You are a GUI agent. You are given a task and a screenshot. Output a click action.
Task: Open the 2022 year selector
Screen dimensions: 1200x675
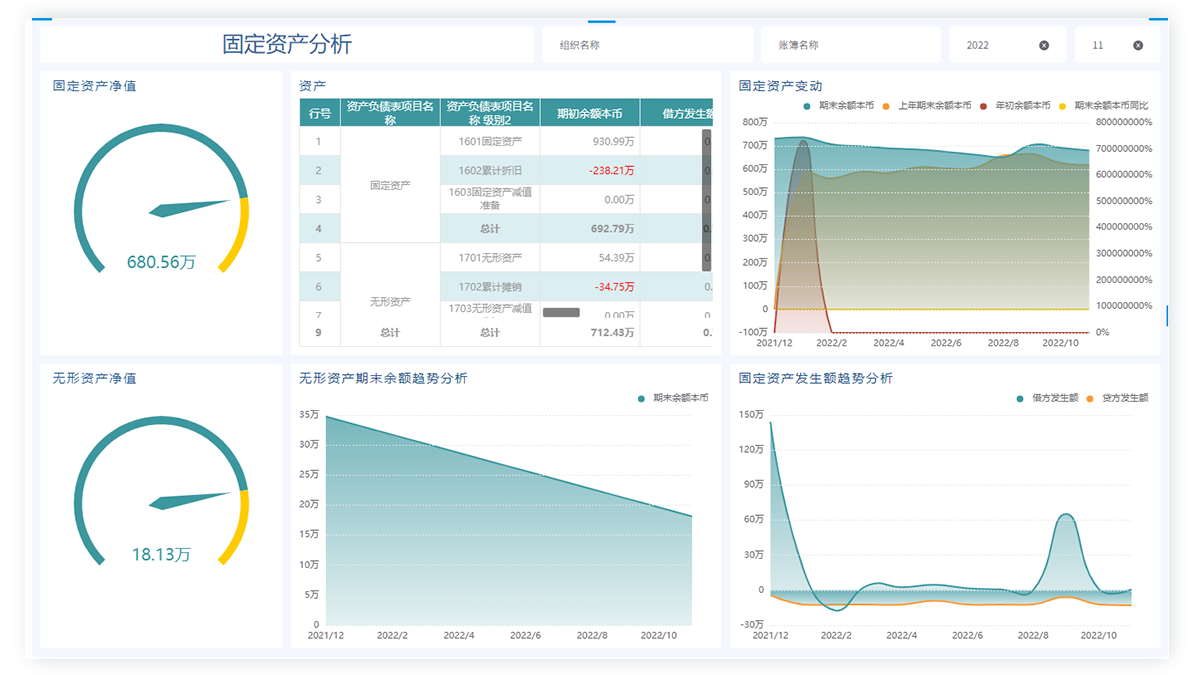1008,45
